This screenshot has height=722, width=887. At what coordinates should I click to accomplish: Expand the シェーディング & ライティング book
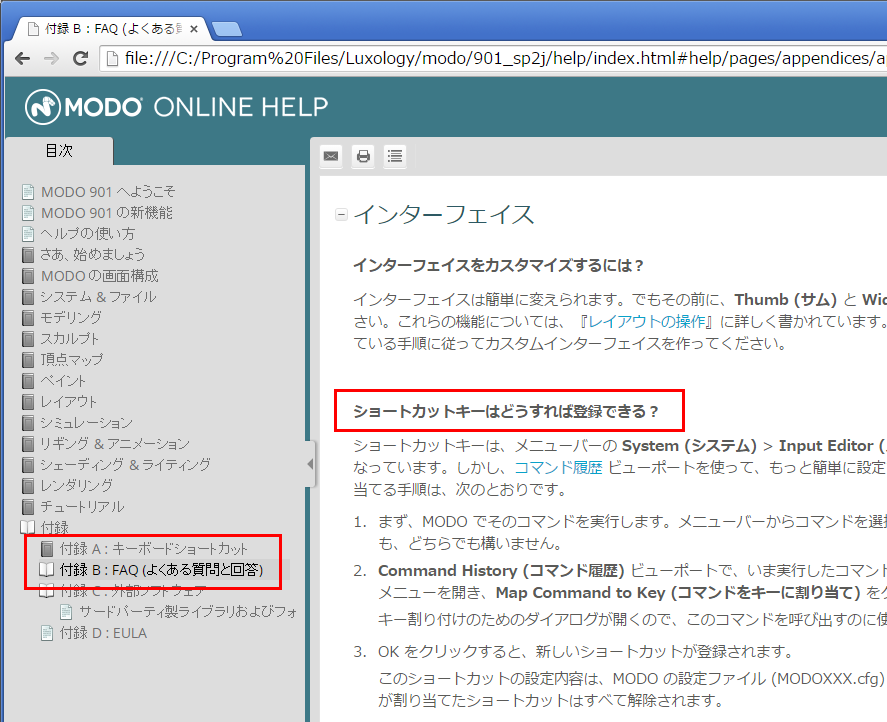[x=125, y=465]
